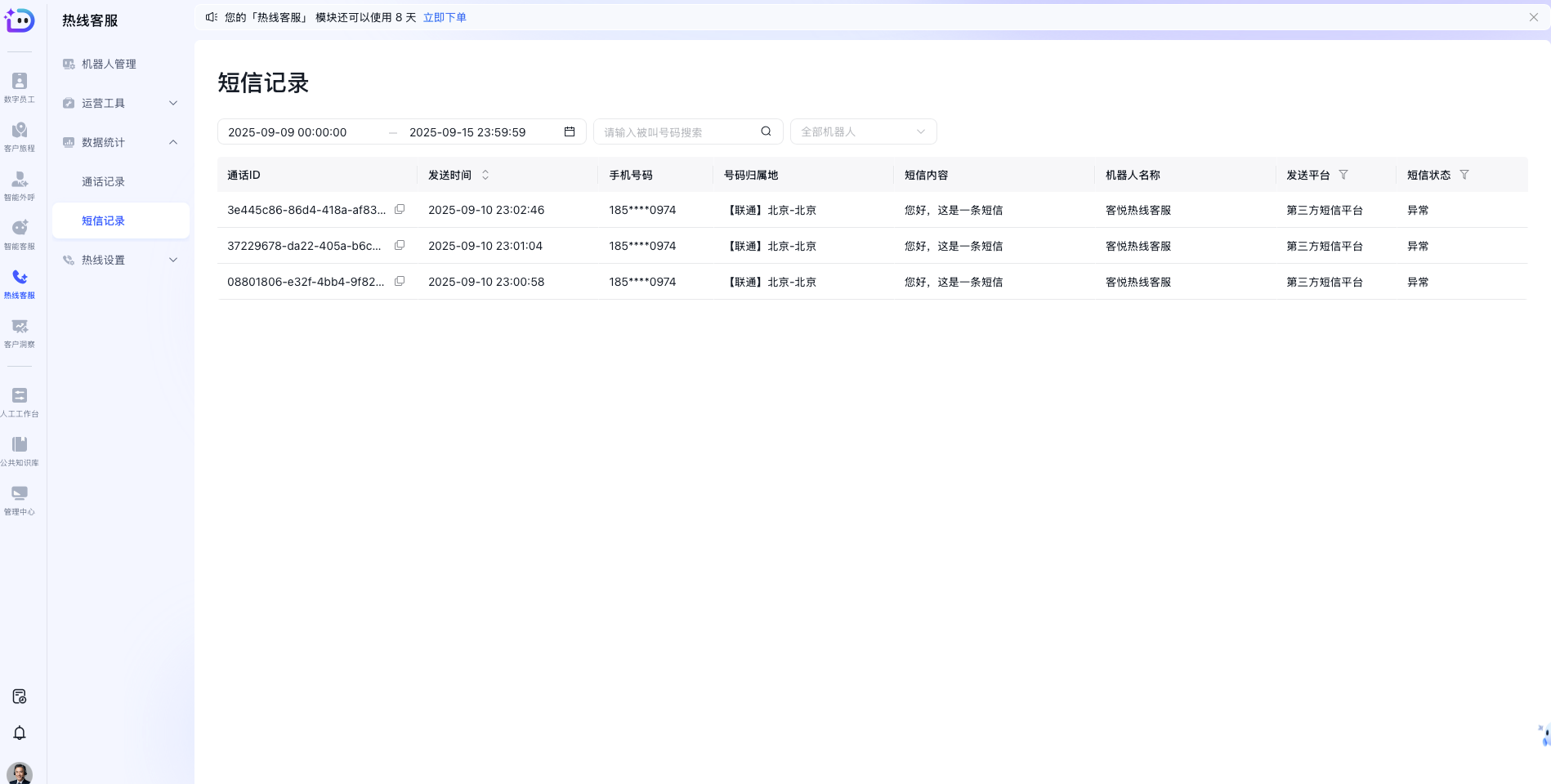Open the 全部机器人 dropdown
The width and height of the screenshot is (1551, 784).
tap(863, 131)
